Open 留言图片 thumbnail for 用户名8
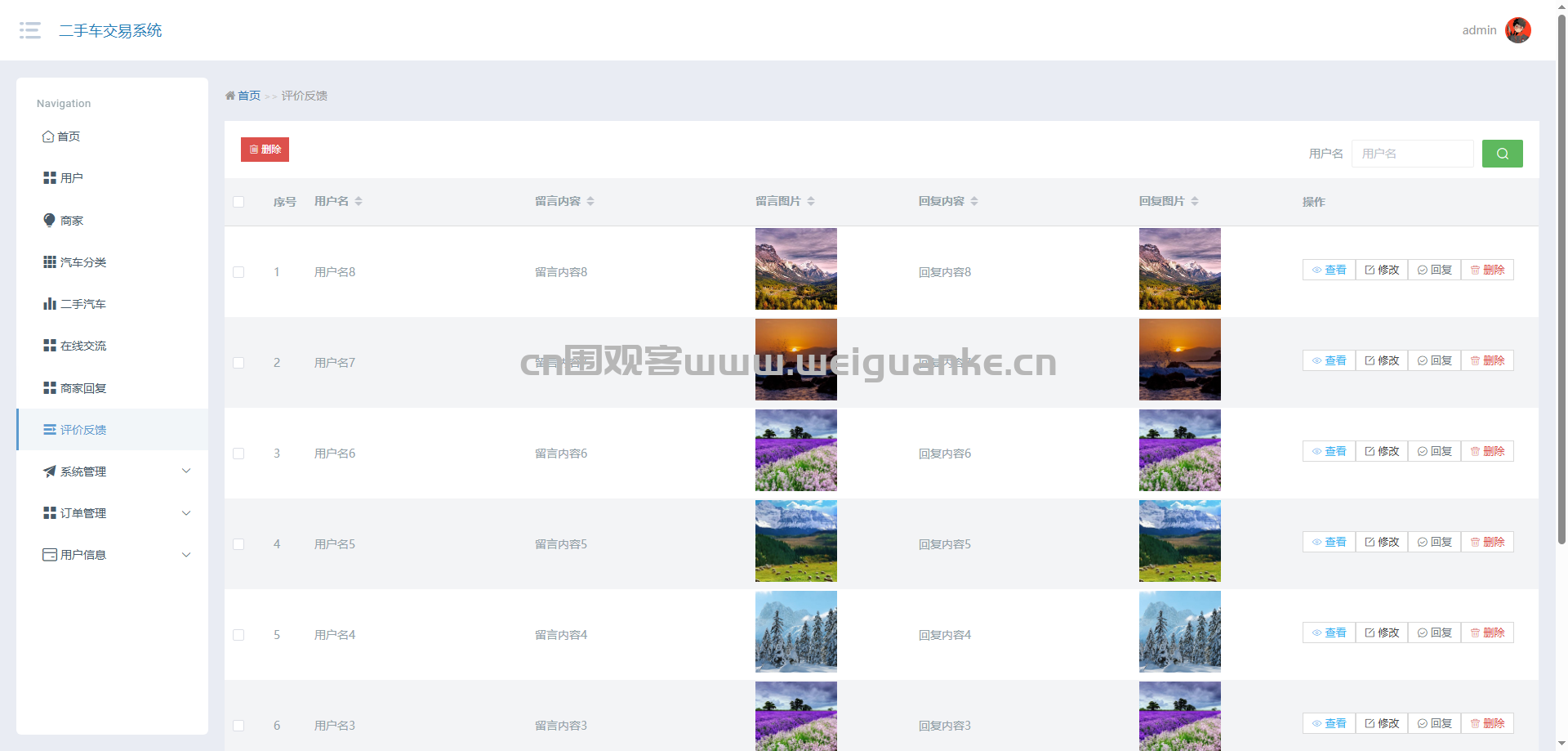The height and width of the screenshot is (751, 1568). pyautogui.click(x=796, y=269)
